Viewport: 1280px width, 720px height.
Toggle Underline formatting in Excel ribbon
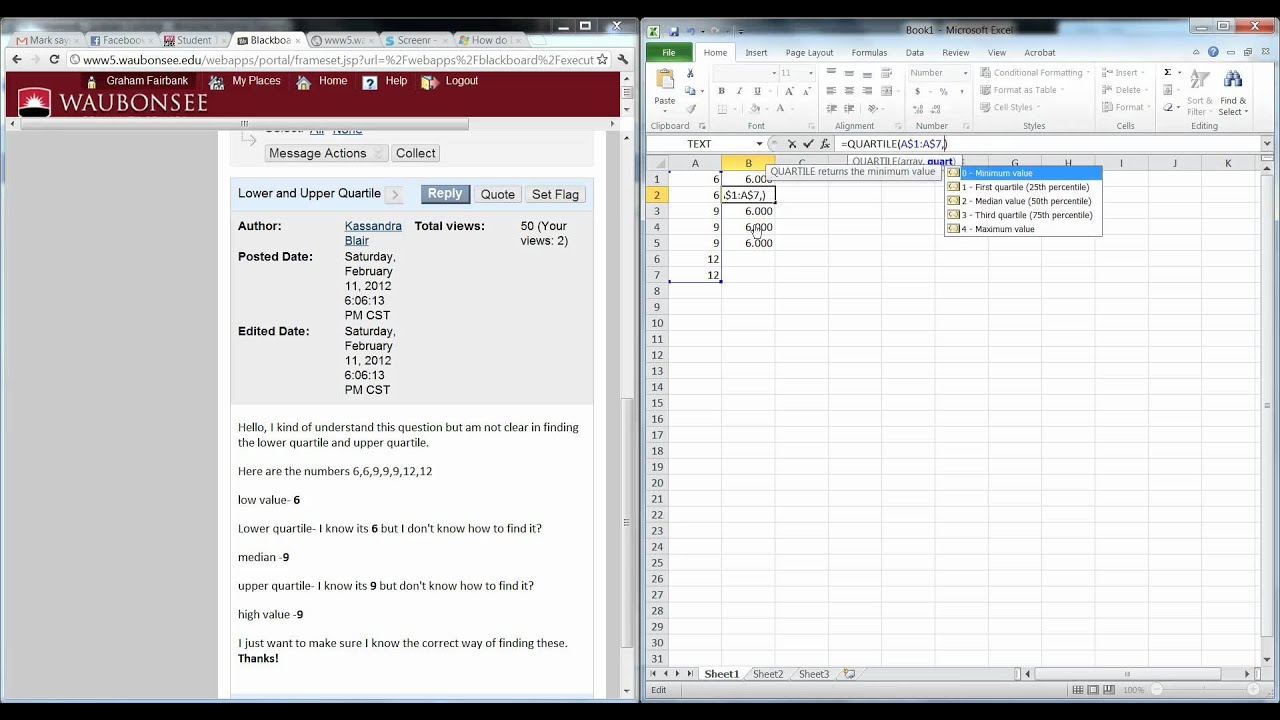[757, 91]
